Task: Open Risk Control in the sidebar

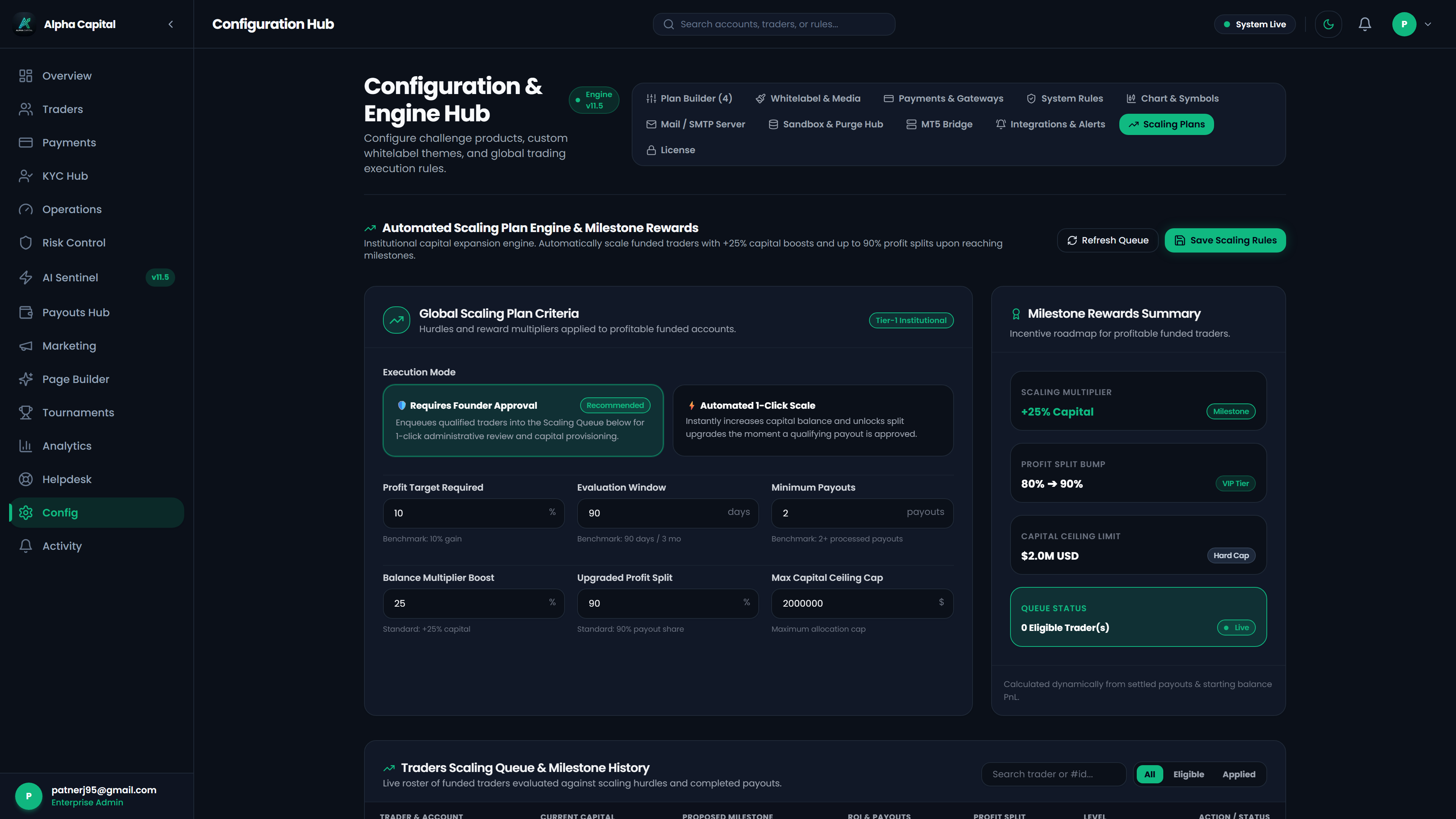Action: click(97, 243)
